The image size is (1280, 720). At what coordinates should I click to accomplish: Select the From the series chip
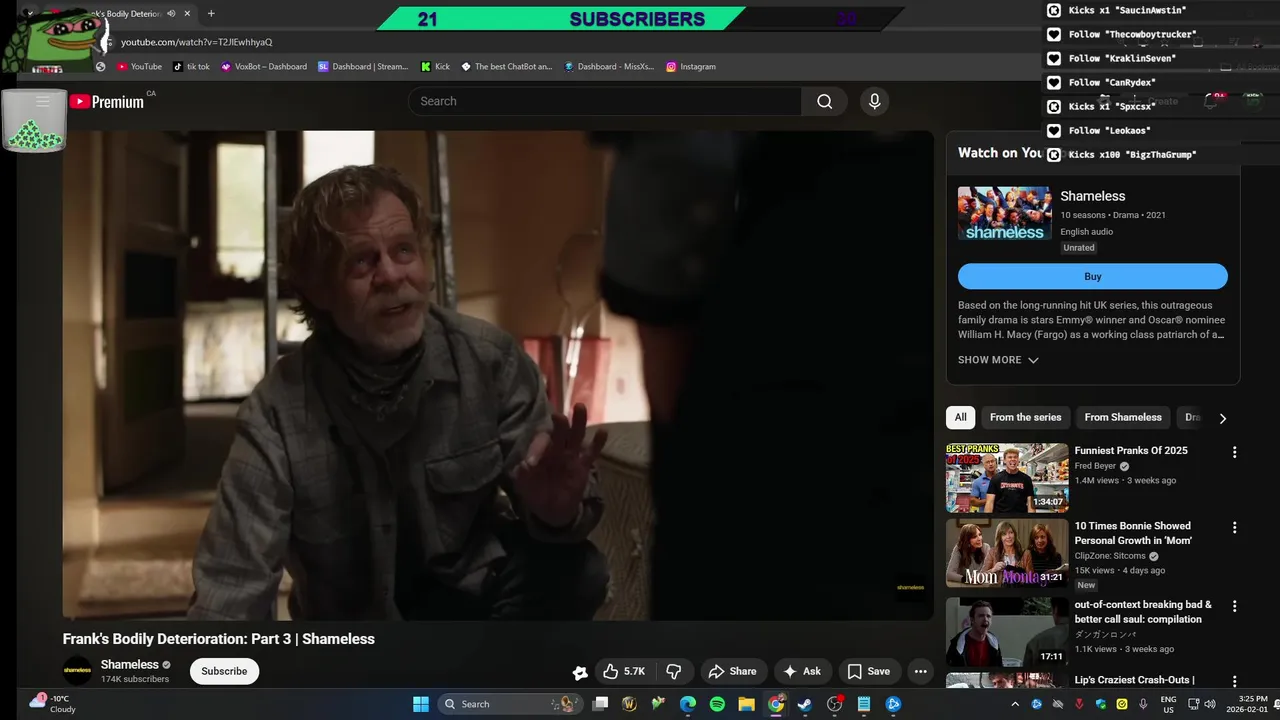point(1025,418)
